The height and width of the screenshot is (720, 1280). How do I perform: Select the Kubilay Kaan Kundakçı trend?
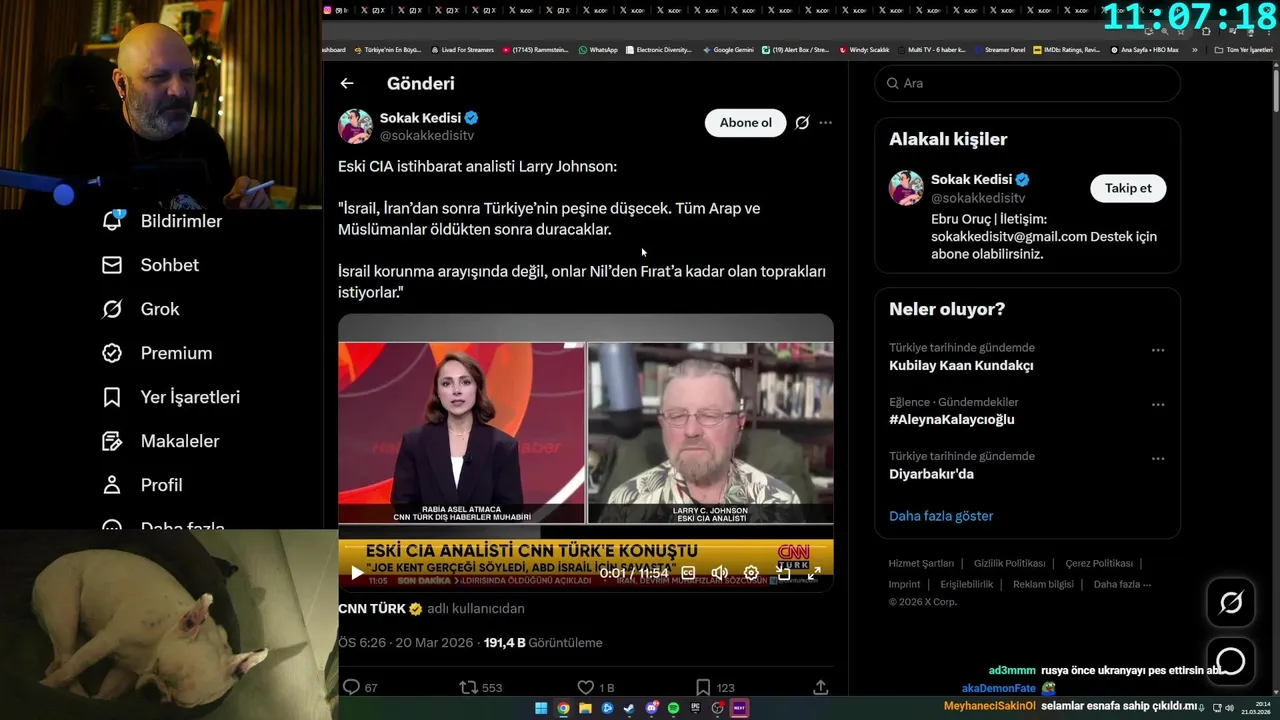[x=961, y=366]
